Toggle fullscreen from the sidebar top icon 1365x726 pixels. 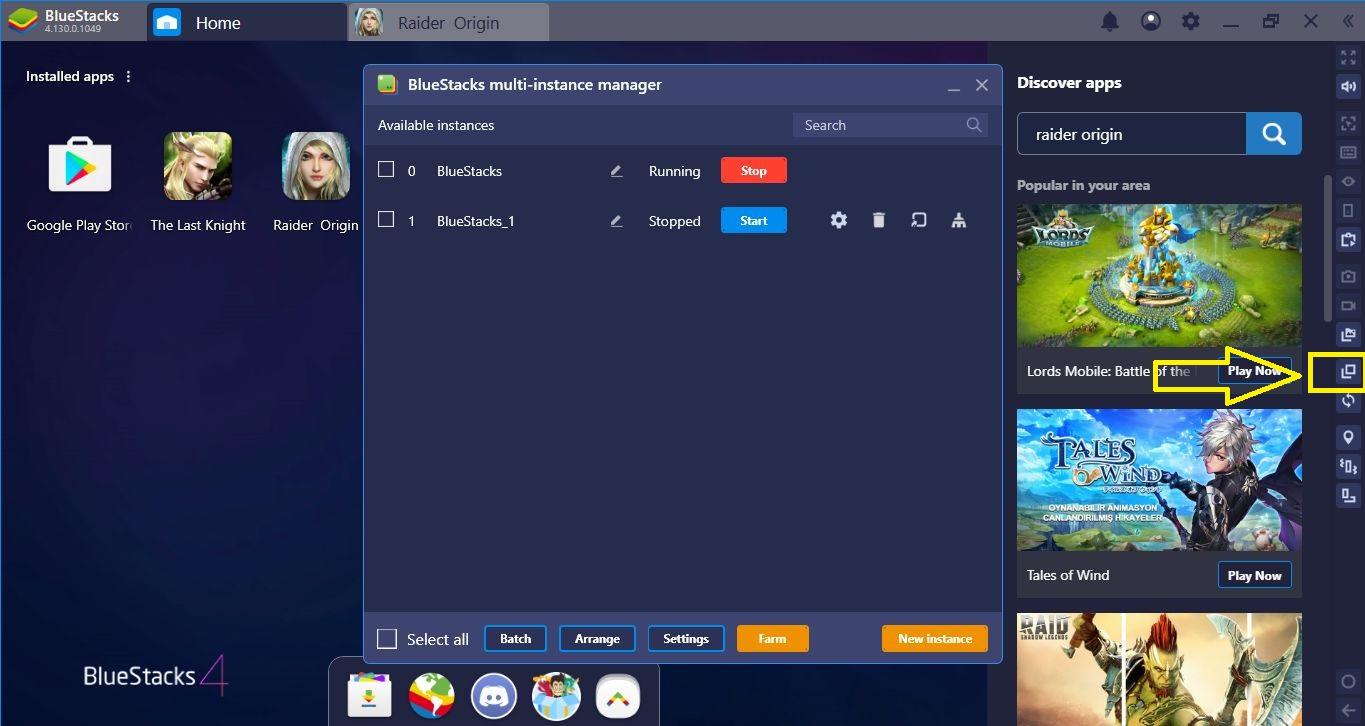1348,57
